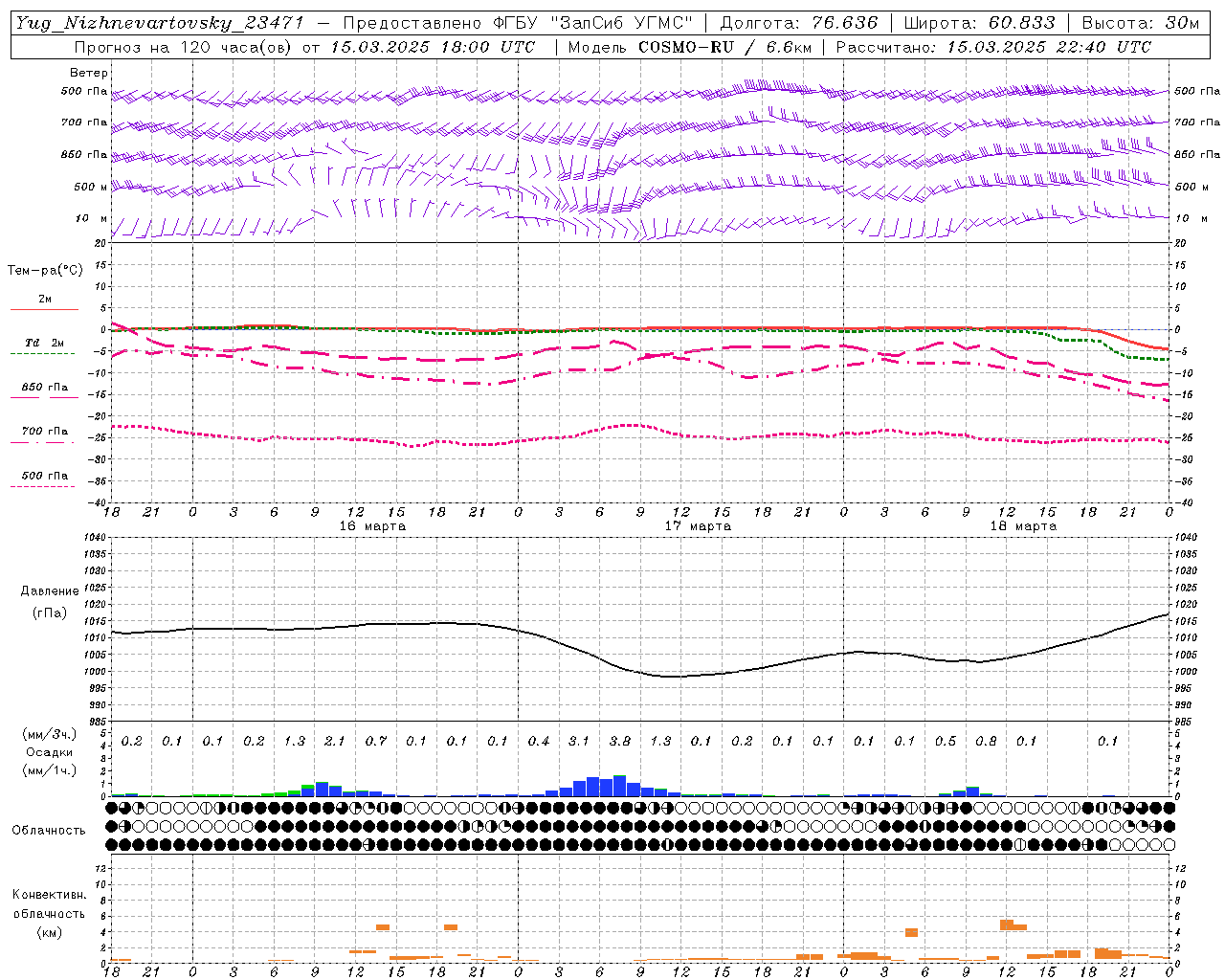Click the 2.1 precipitation total value
1225x980 pixels.
pos(335,742)
